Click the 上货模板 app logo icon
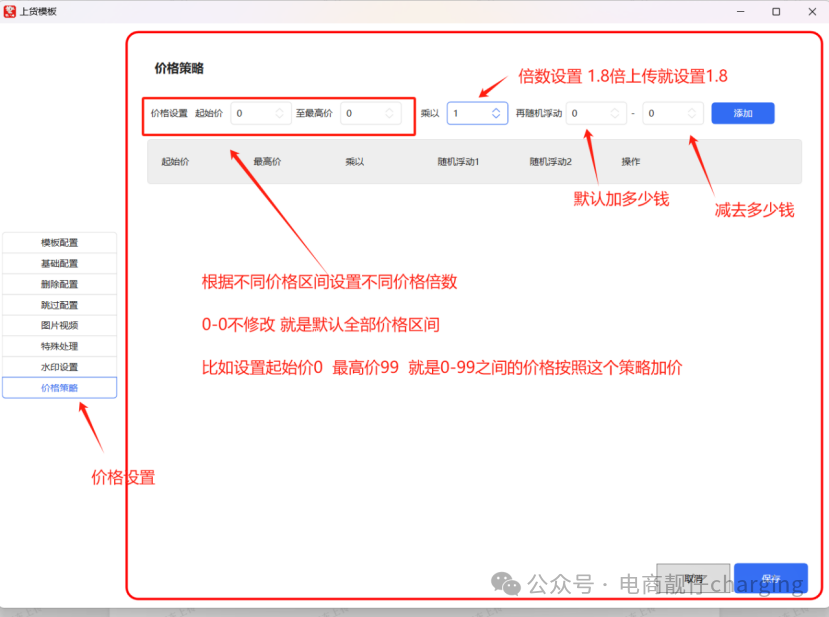Image resolution: width=829 pixels, height=617 pixels. (x=10, y=11)
